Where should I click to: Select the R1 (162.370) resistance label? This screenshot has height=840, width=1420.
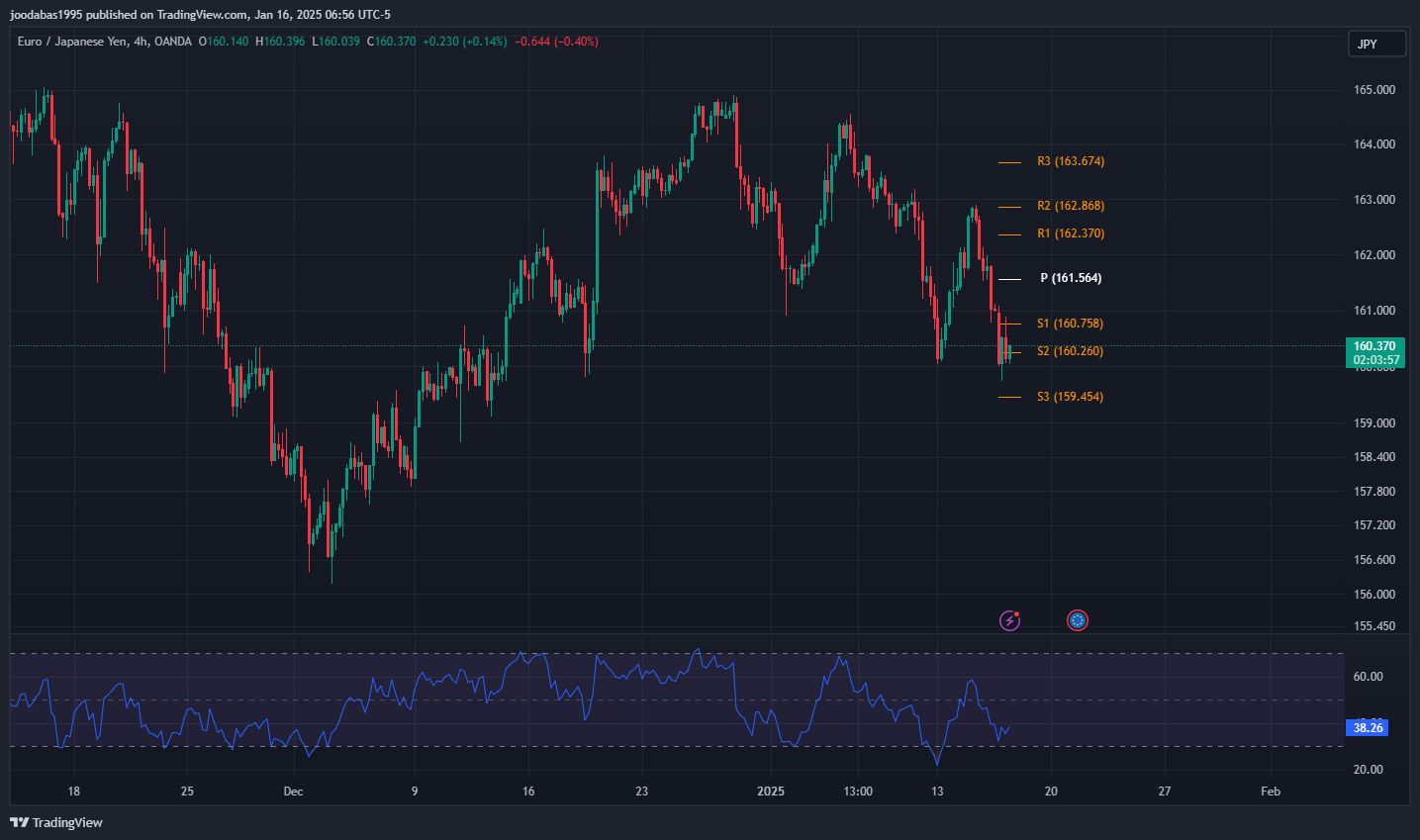tap(1070, 233)
